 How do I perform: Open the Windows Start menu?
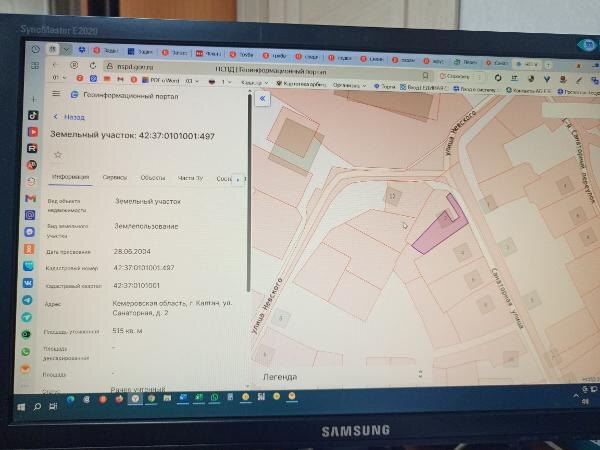[x=21, y=407]
